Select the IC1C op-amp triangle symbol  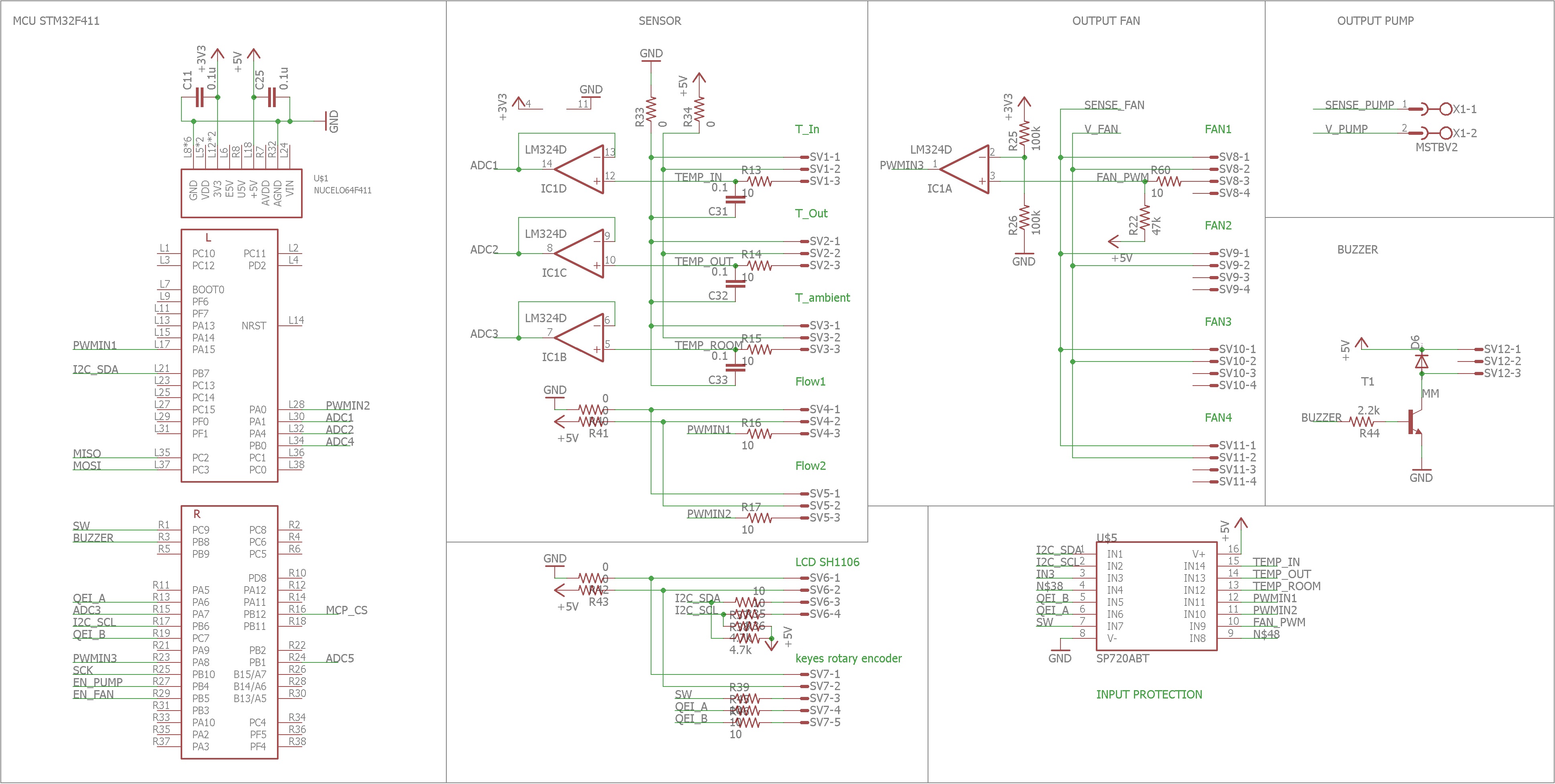pos(580,254)
